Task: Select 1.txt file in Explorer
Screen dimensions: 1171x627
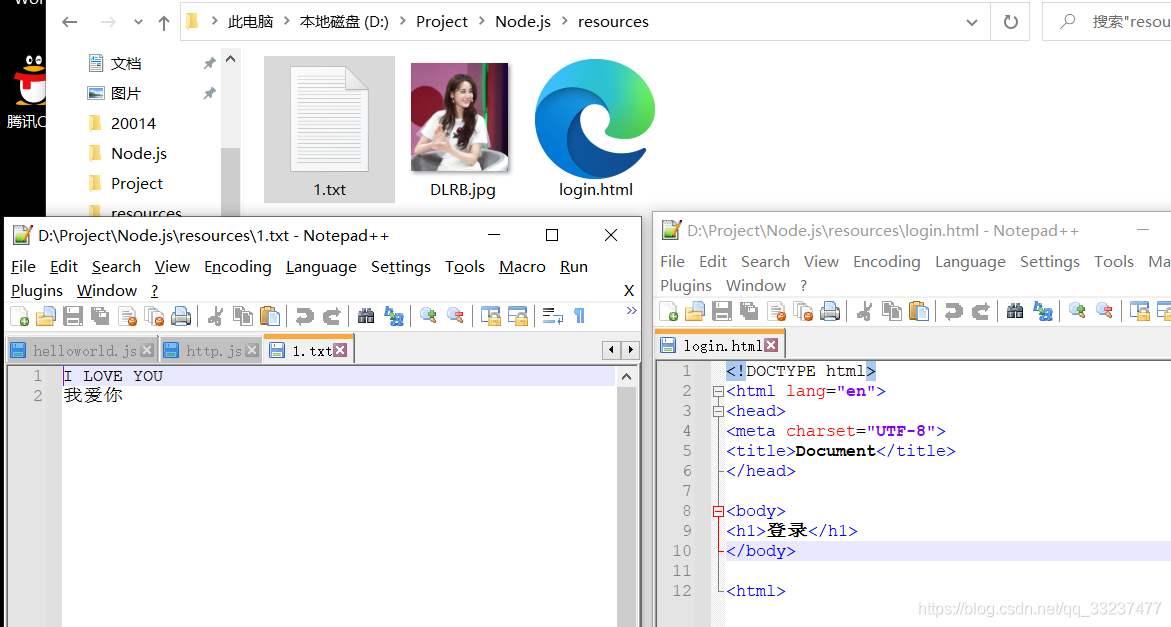Action: coord(329,130)
